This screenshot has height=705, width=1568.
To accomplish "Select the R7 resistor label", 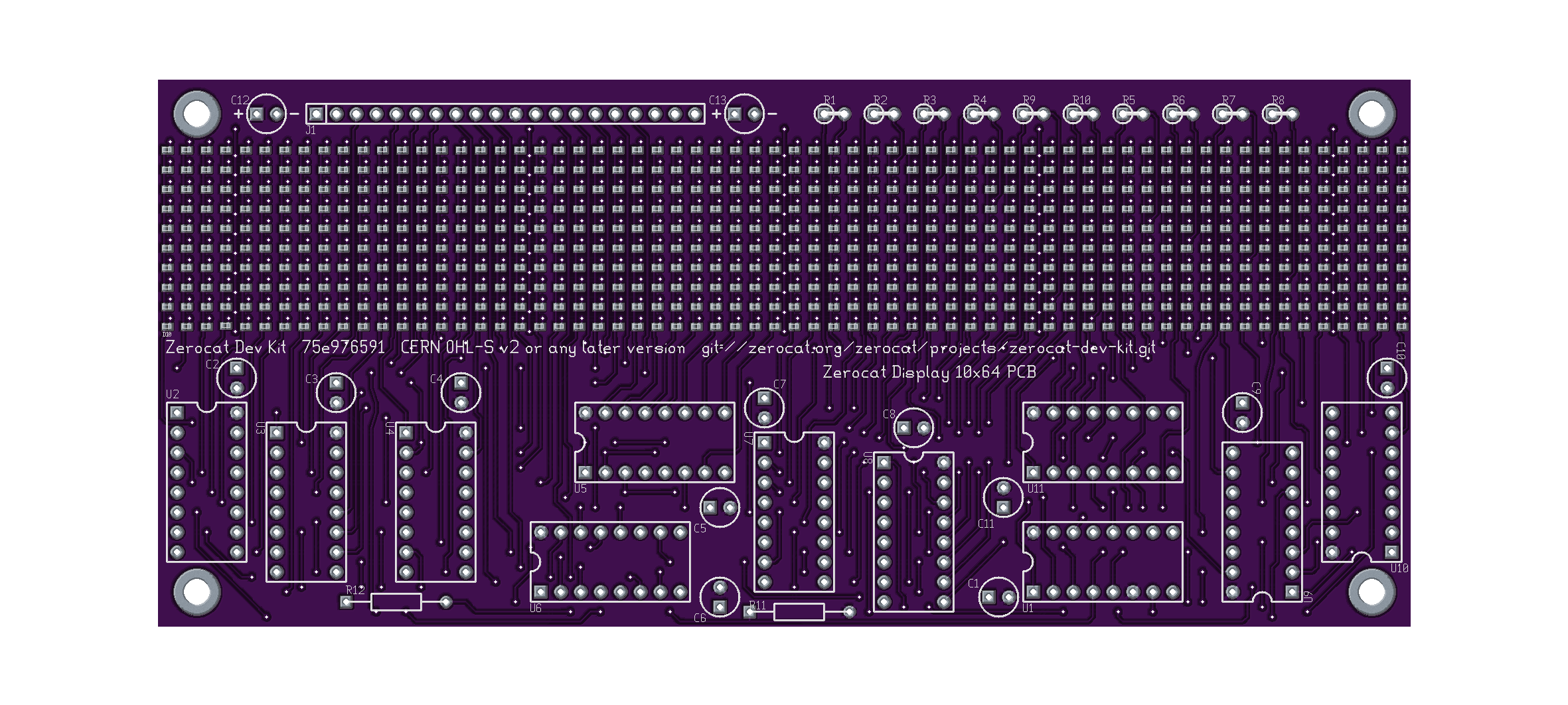I will pos(1229,100).
